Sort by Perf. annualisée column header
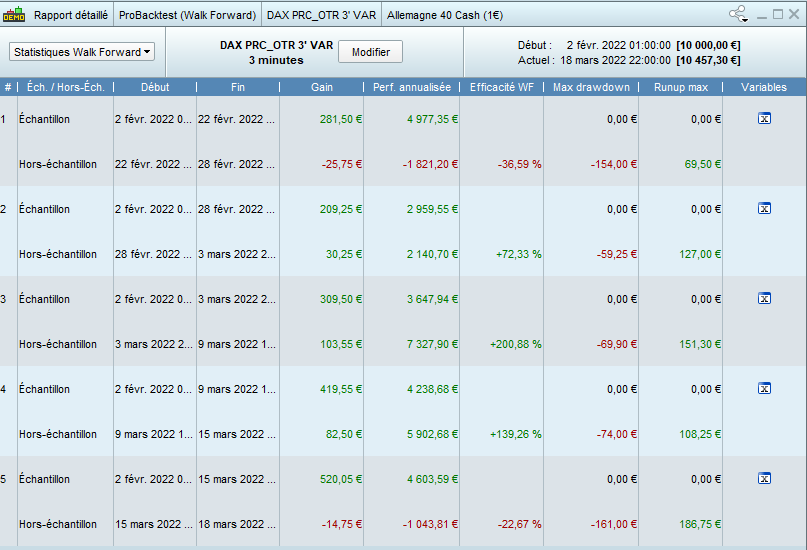Viewport: 807px width, 550px height. coord(412,87)
